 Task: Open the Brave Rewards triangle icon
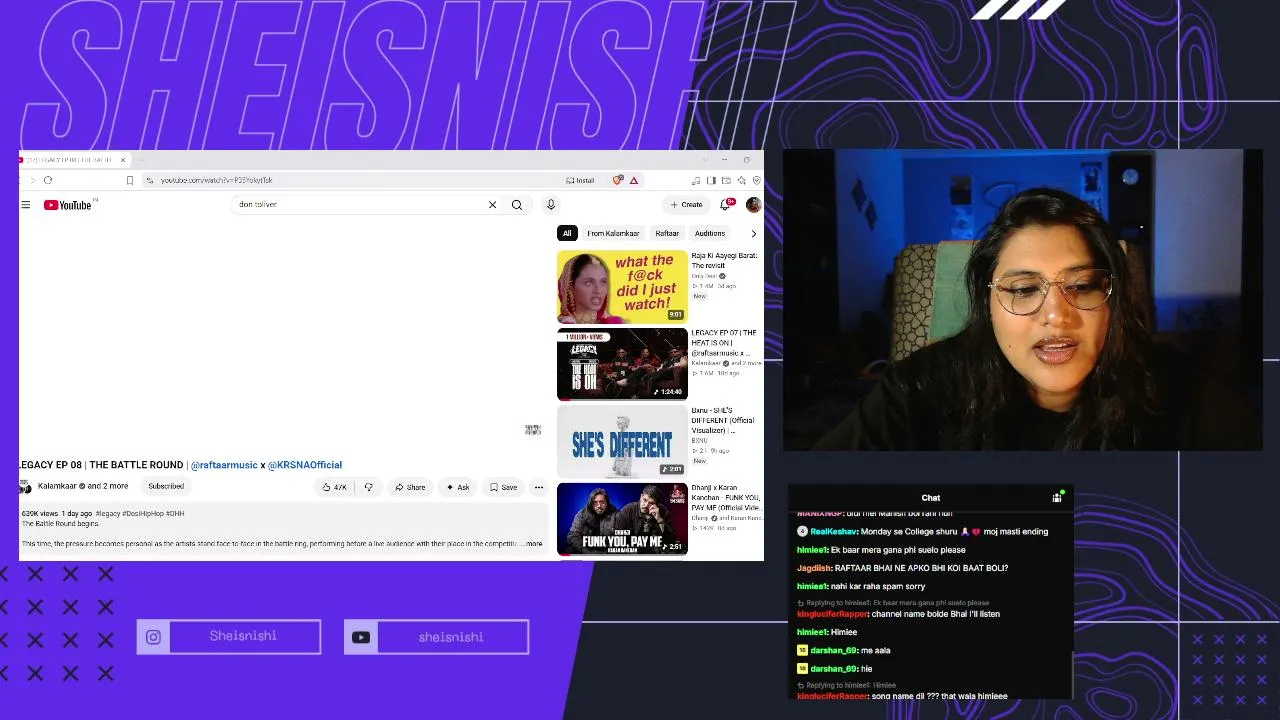point(634,180)
